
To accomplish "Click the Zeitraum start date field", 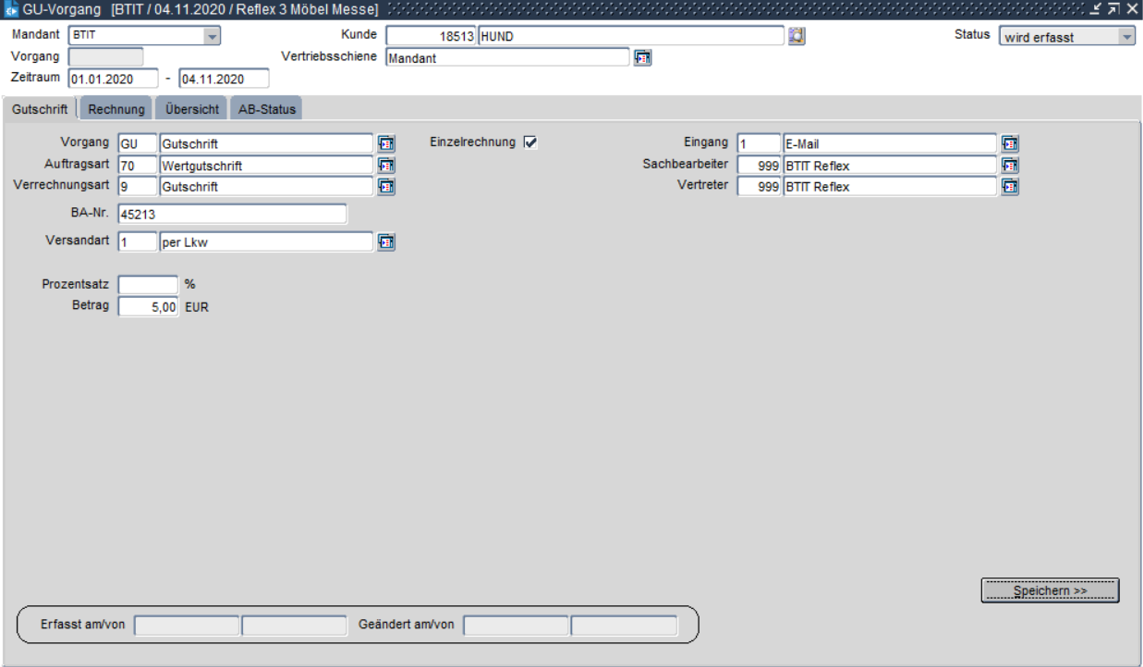I will click(x=113, y=79).
